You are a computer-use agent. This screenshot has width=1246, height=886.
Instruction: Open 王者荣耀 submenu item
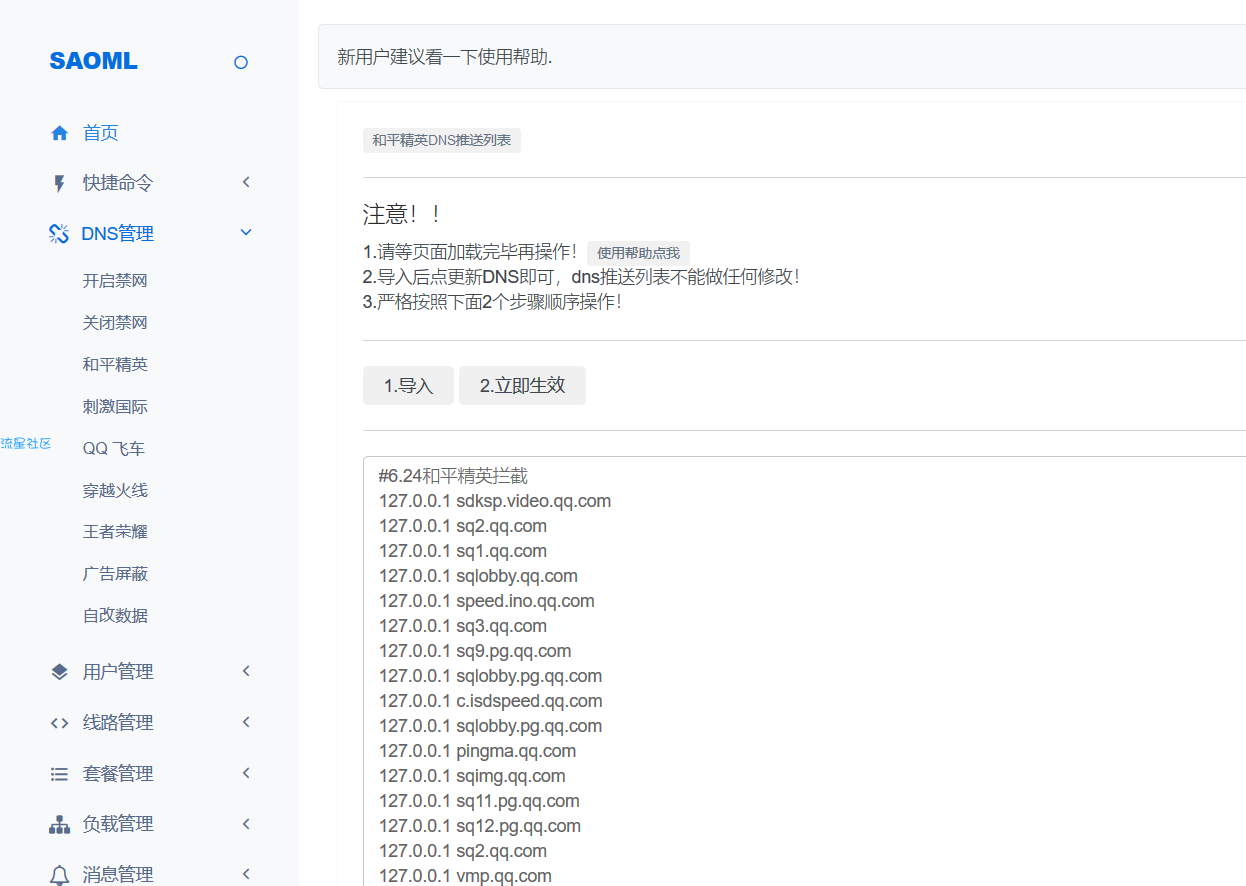115,532
